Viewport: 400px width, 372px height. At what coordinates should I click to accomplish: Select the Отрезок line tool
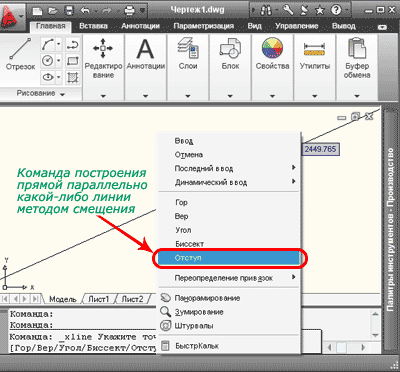pos(20,54)
